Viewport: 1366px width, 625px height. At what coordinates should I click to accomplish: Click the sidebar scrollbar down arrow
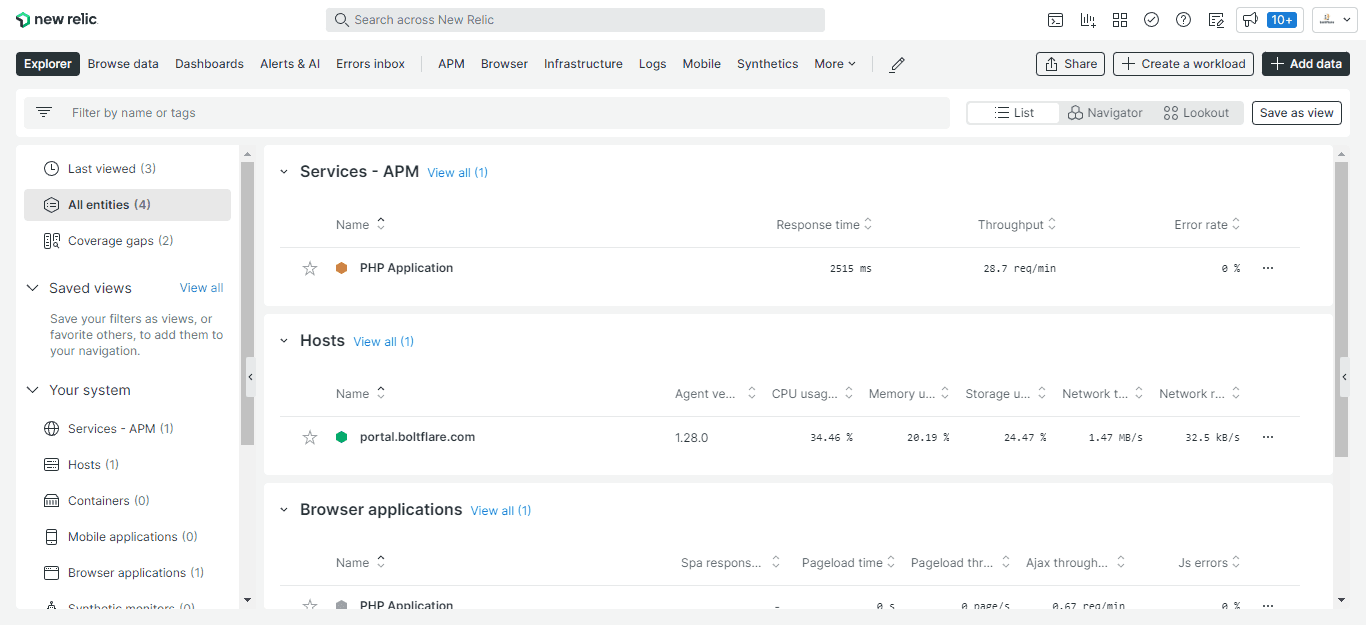247,600
